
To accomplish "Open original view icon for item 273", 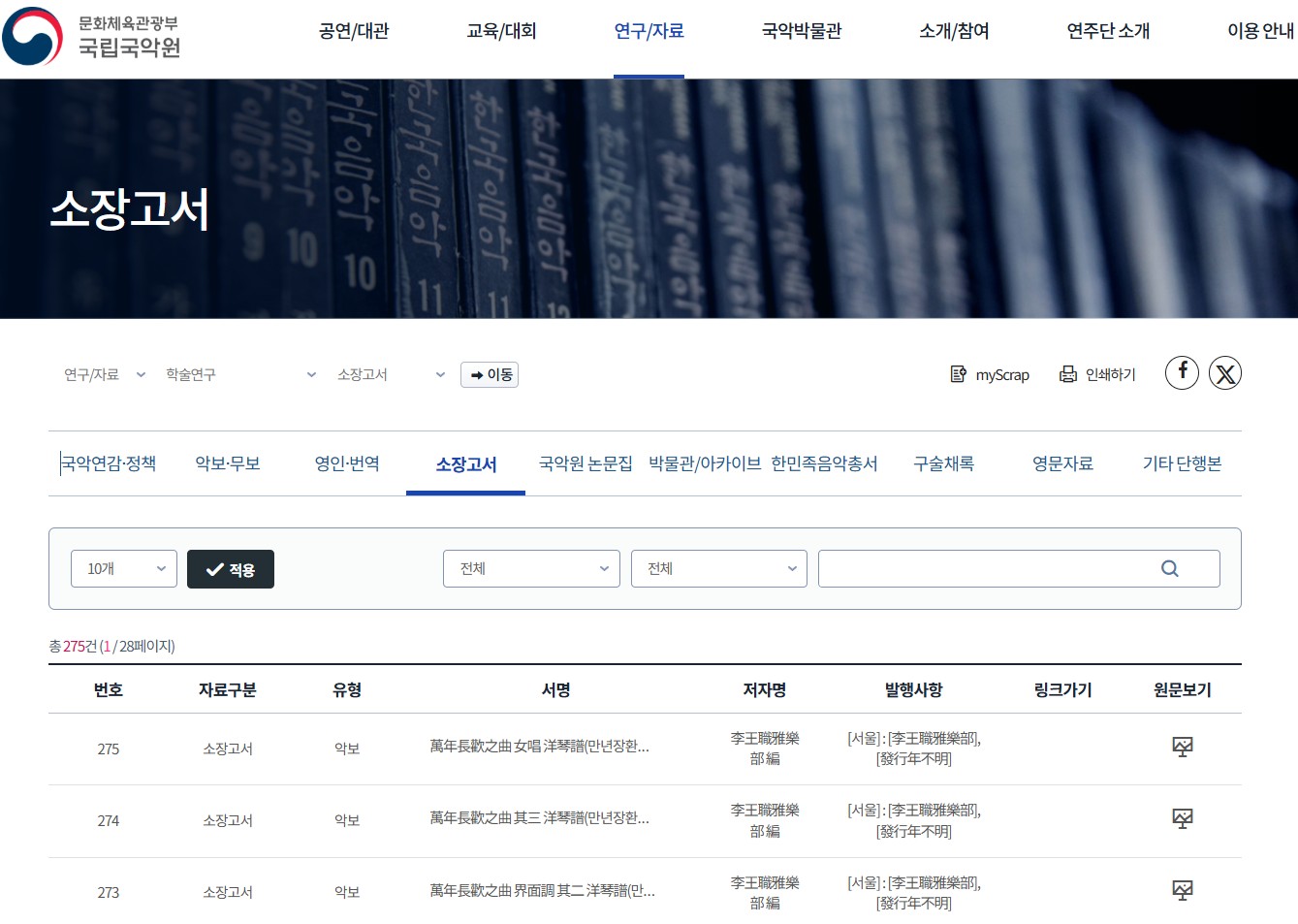I will pyautogui.click(x=1182, y=891).
